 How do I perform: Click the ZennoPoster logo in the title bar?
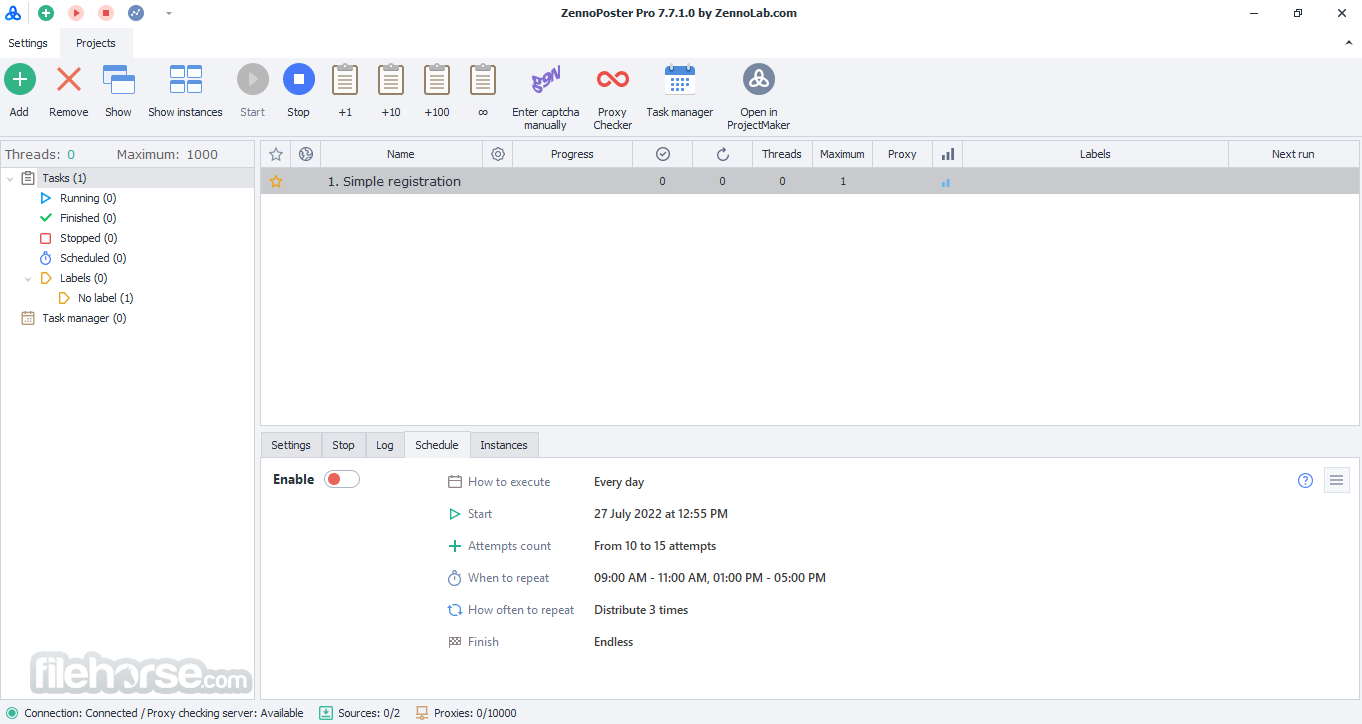click(13, 13)
